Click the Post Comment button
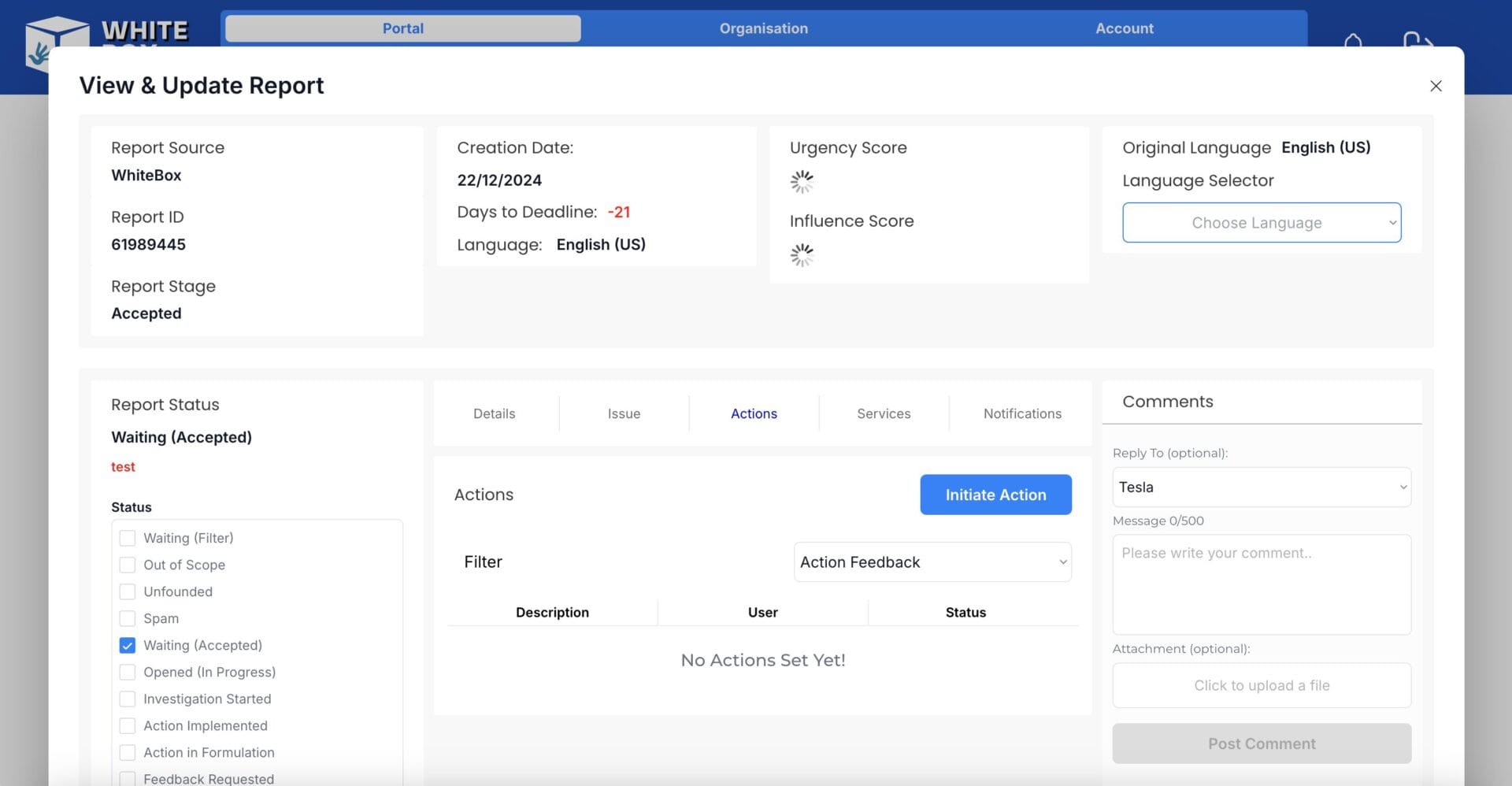The image size is (1512, 786). click(x=1262, y=743)
